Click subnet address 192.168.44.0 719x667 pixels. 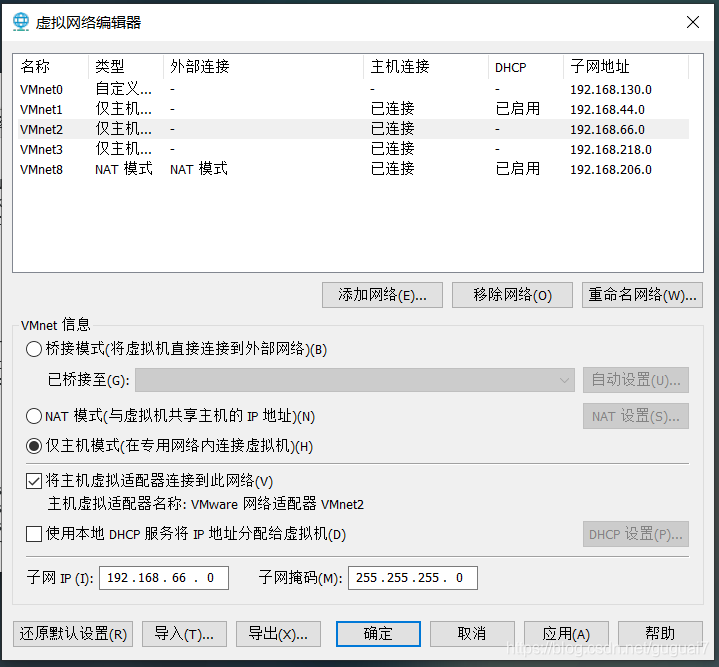607,110
